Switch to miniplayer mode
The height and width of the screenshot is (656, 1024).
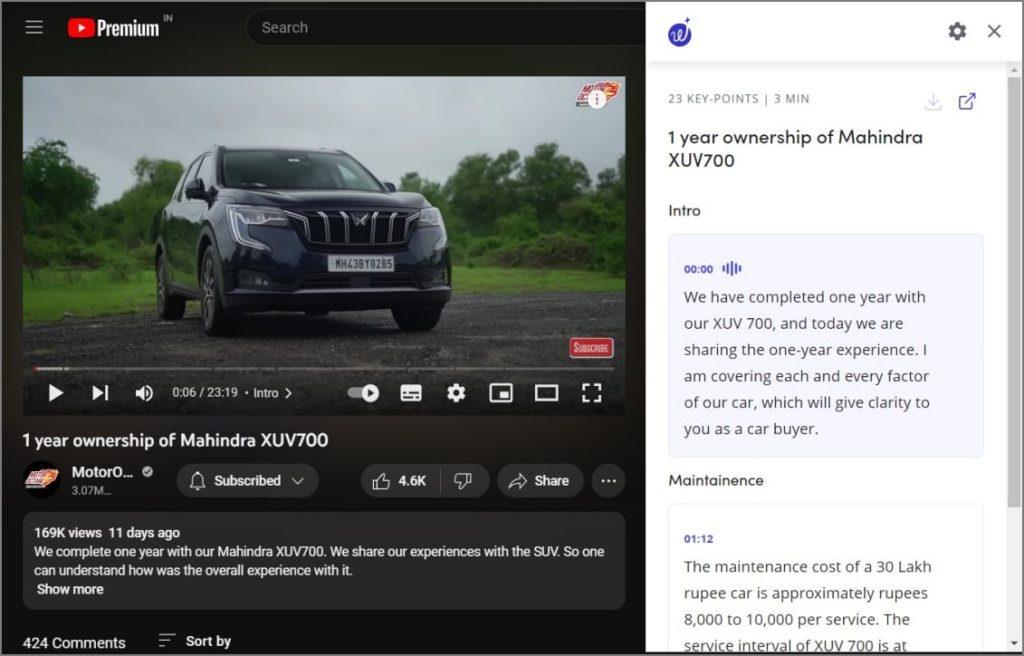coord(501,393)
